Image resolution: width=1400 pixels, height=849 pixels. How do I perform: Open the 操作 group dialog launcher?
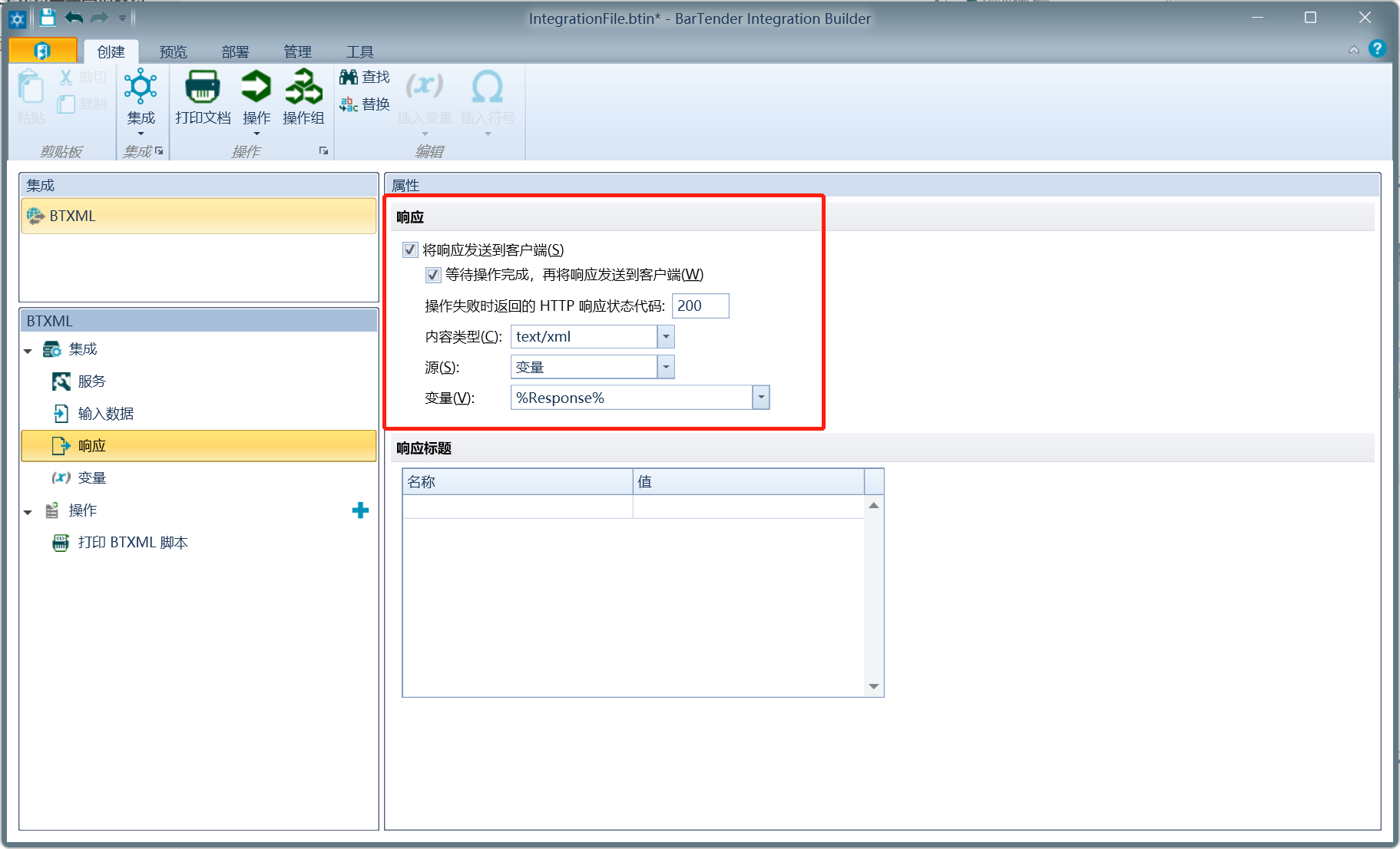coord(324,151)
